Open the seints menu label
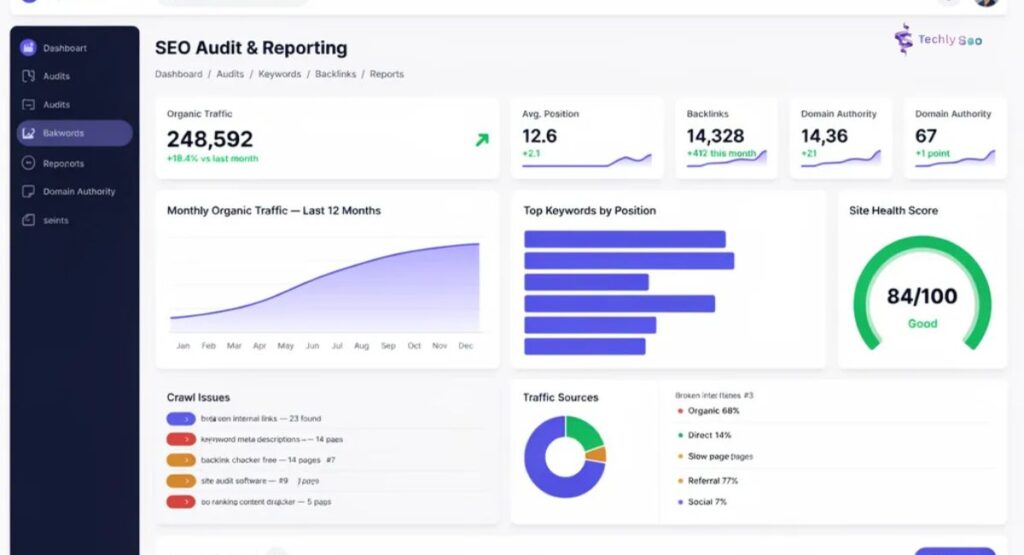This screenshot has height=555, width=1024. tap(56, 220)
